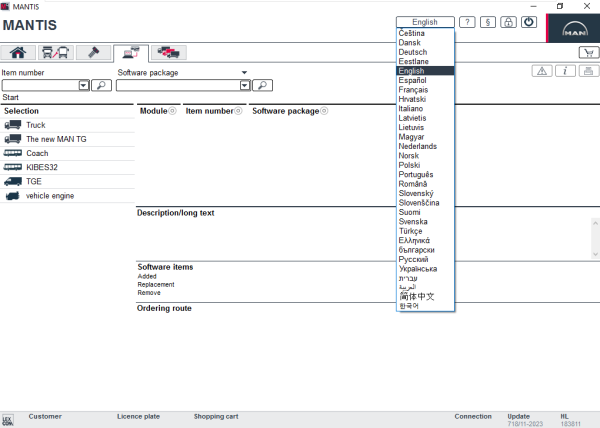Select vehicle engine in Selection list
Image resolution: width=600 pixels, height=428 pixels.
click(x=67, y=196)
